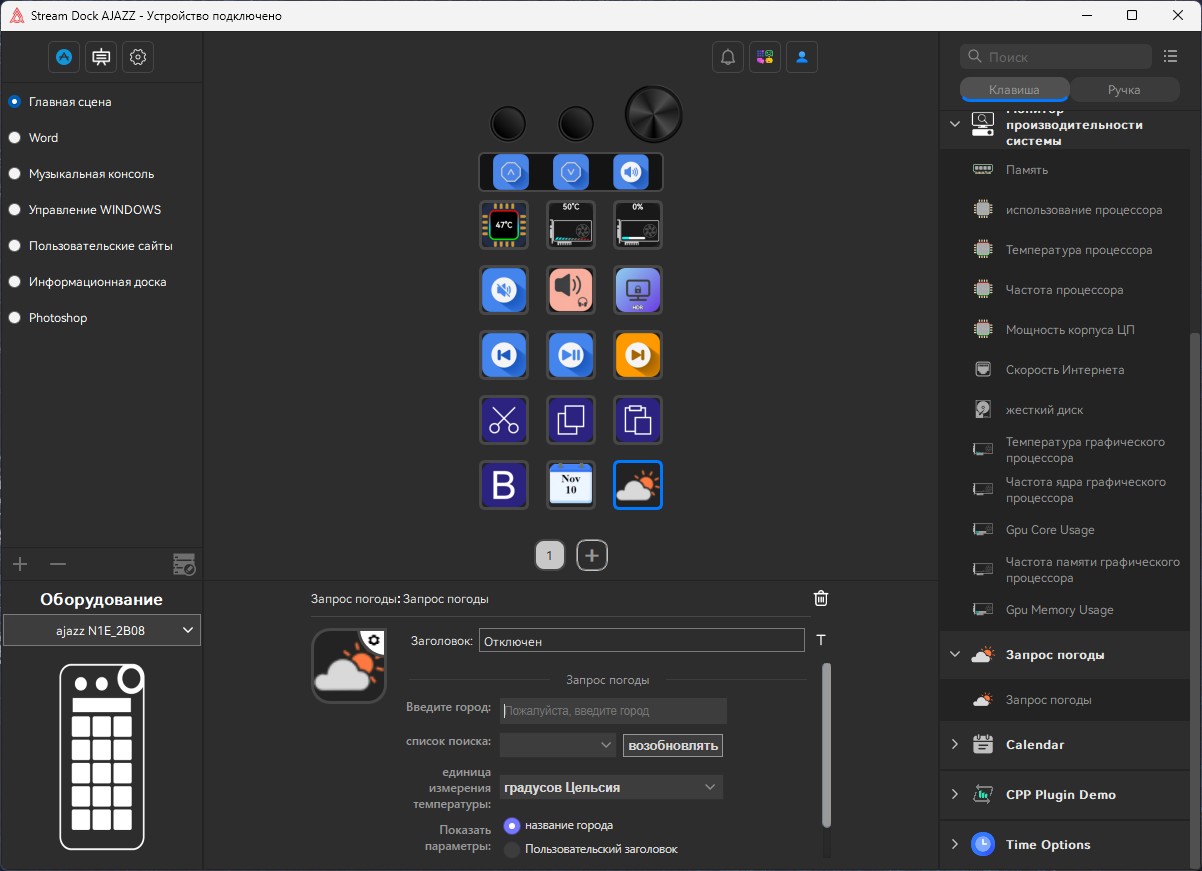The image size is (1202, 871).
Task: Select the volume speaker touch-strip key
Action: (631, 172)
